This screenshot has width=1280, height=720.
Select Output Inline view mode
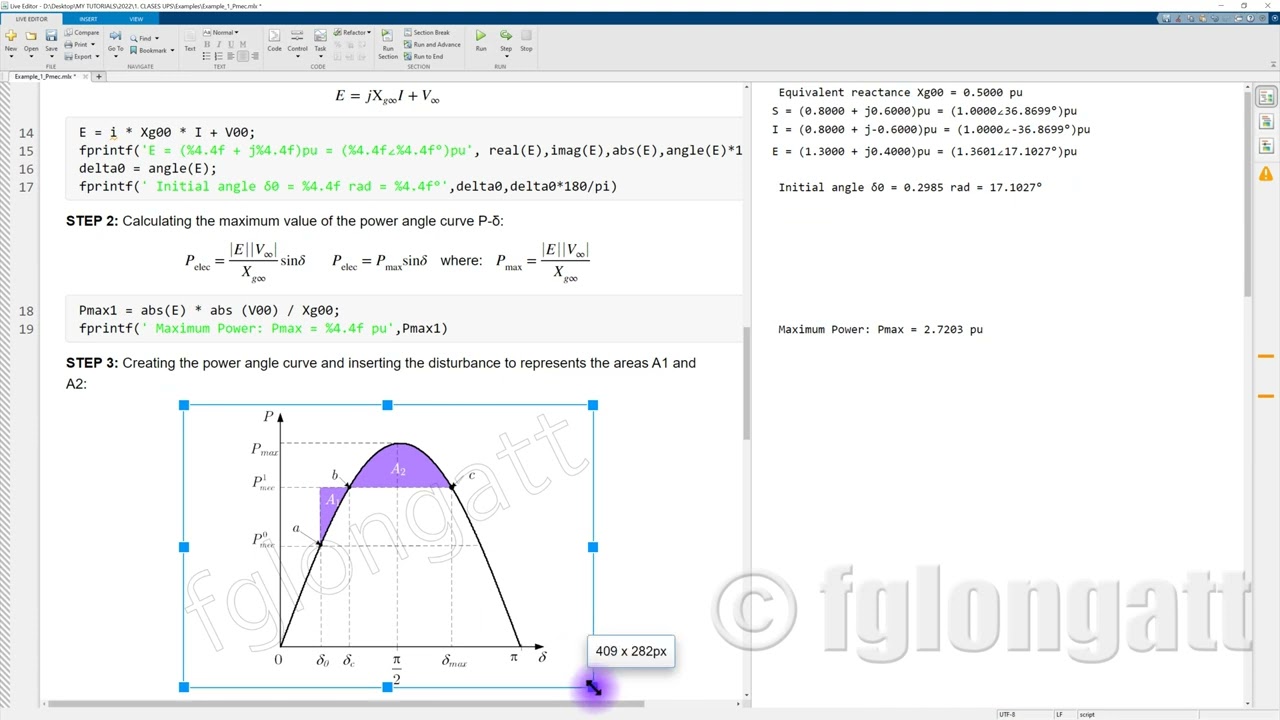[x=1266, y=122]
